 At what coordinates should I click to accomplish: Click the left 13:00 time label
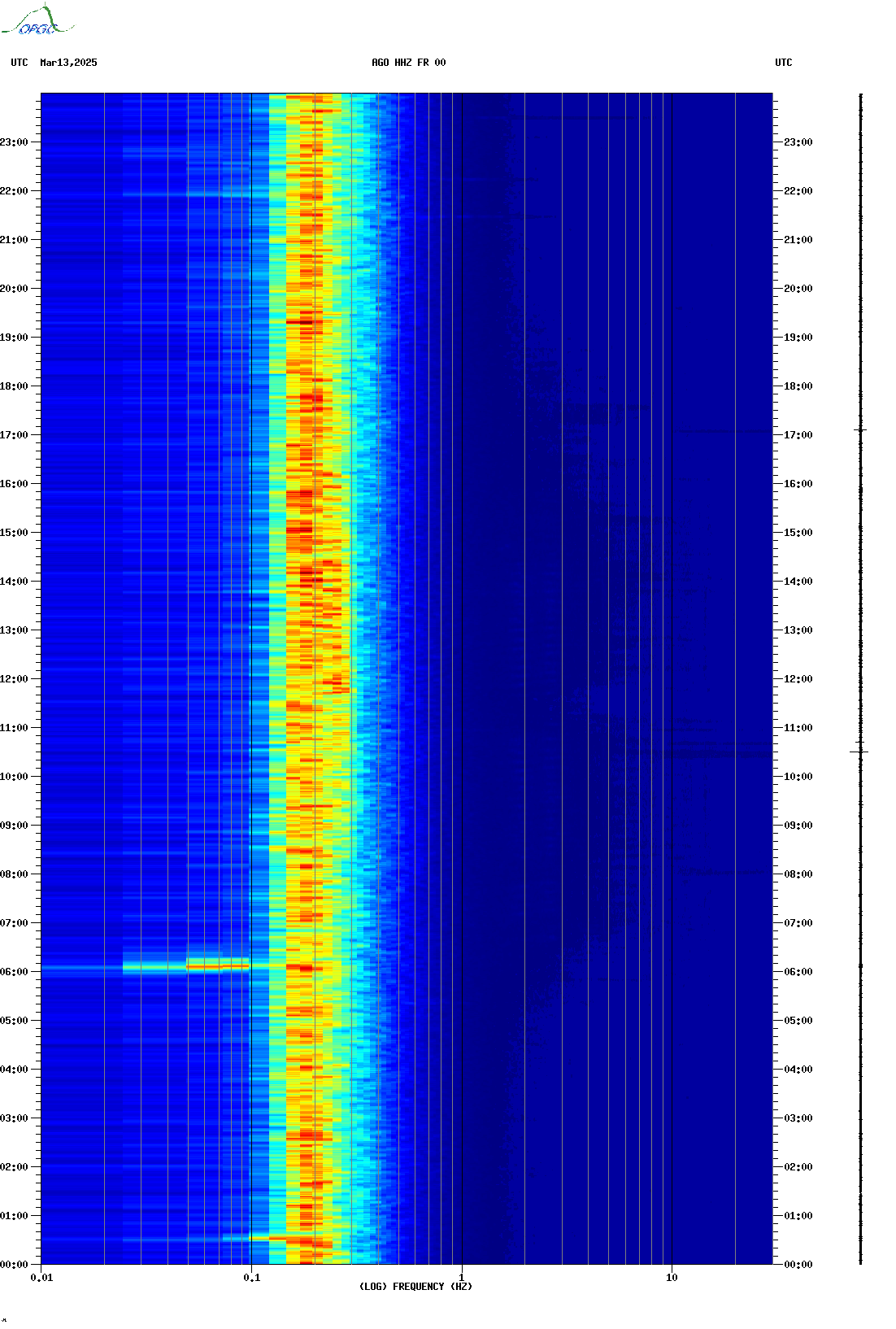point(14,630)
